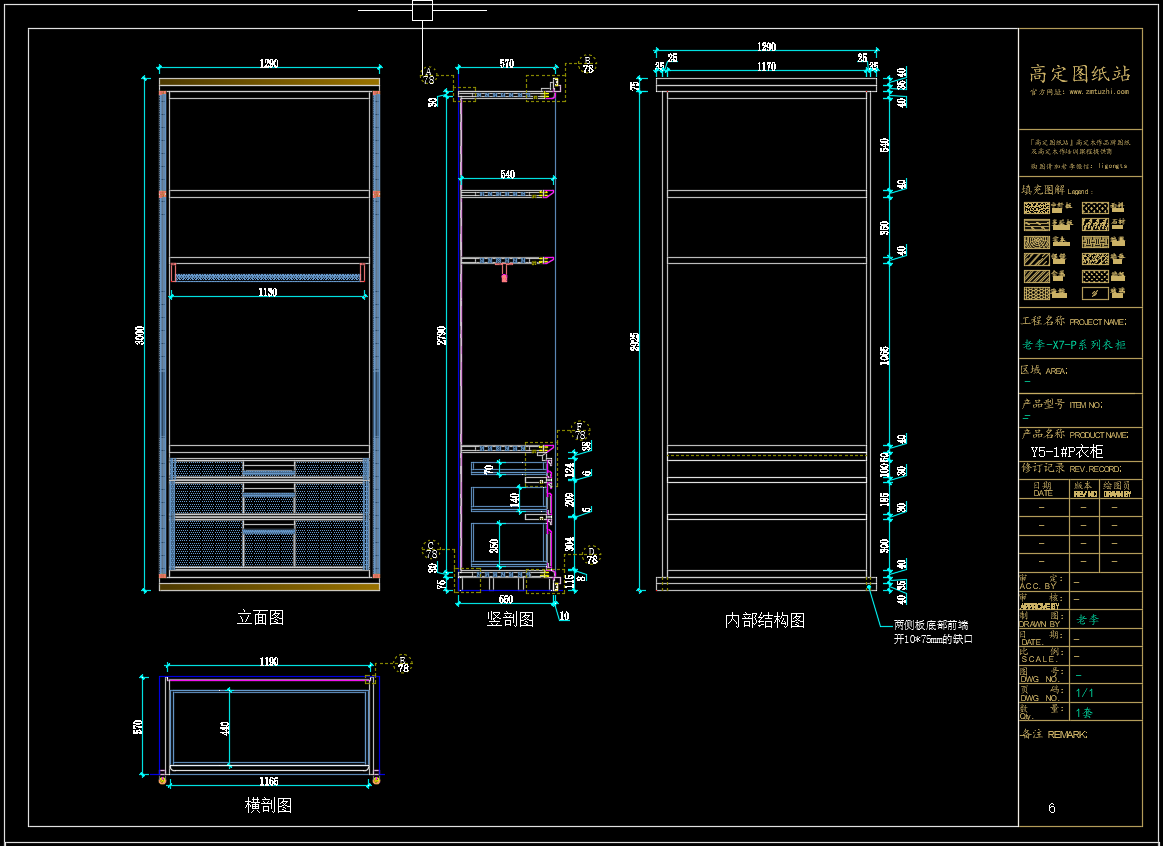Select the 124 dimension in the vertical section
Viewport: 1163px width, 846px height.
[570, 470]
